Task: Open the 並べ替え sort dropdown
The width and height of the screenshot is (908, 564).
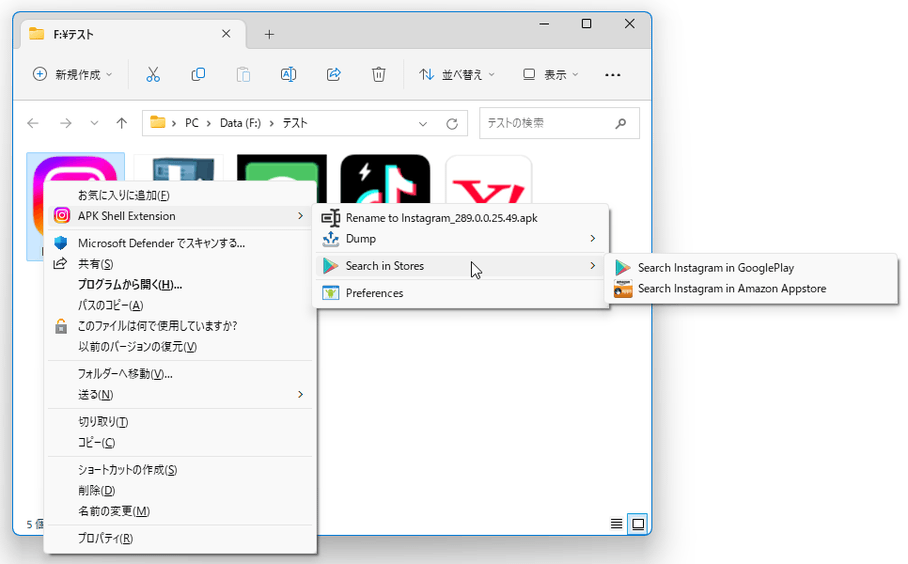Action: (457, 75)
